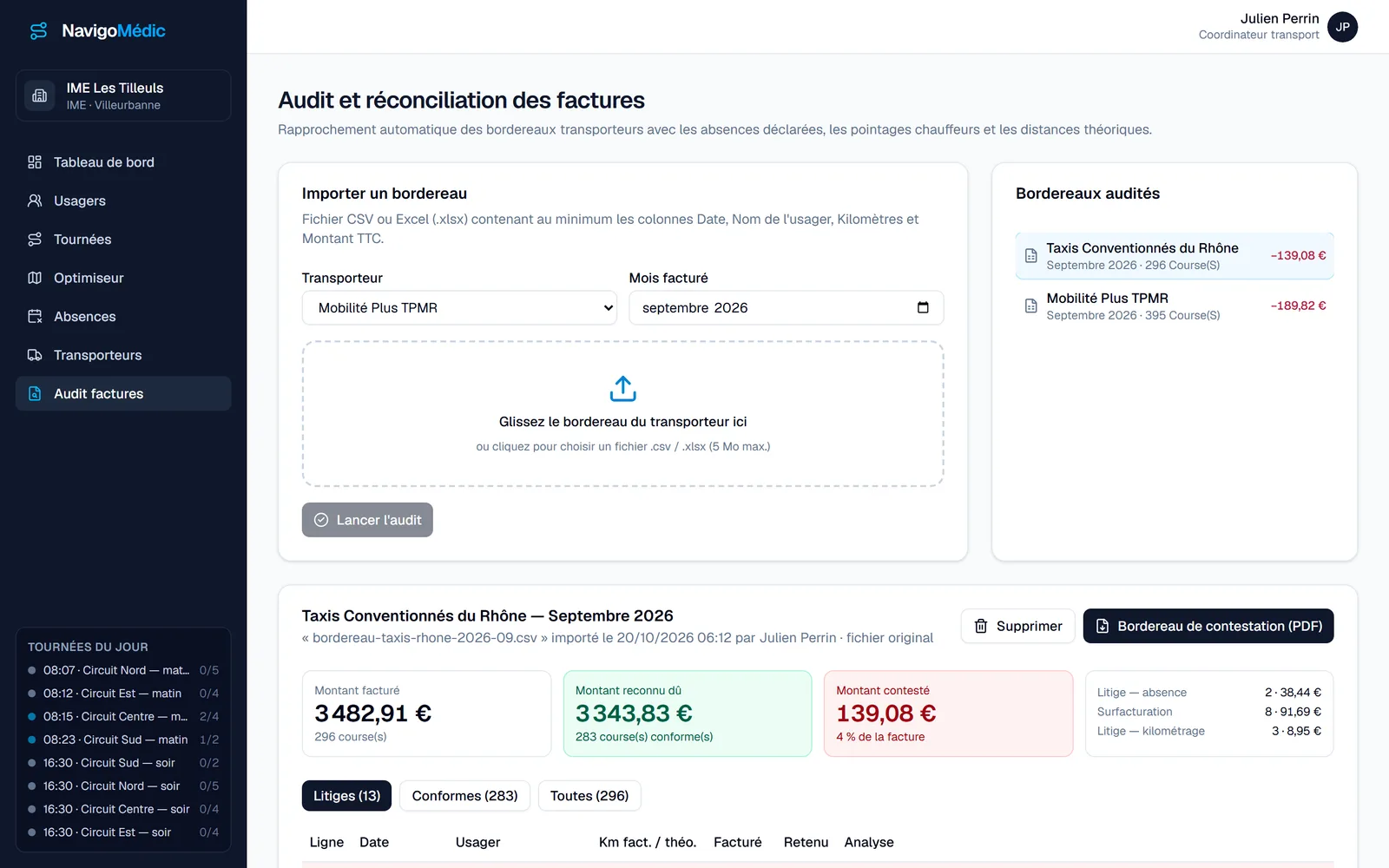
Task: Click the Tournées route icon
Action: pos(35,240)
